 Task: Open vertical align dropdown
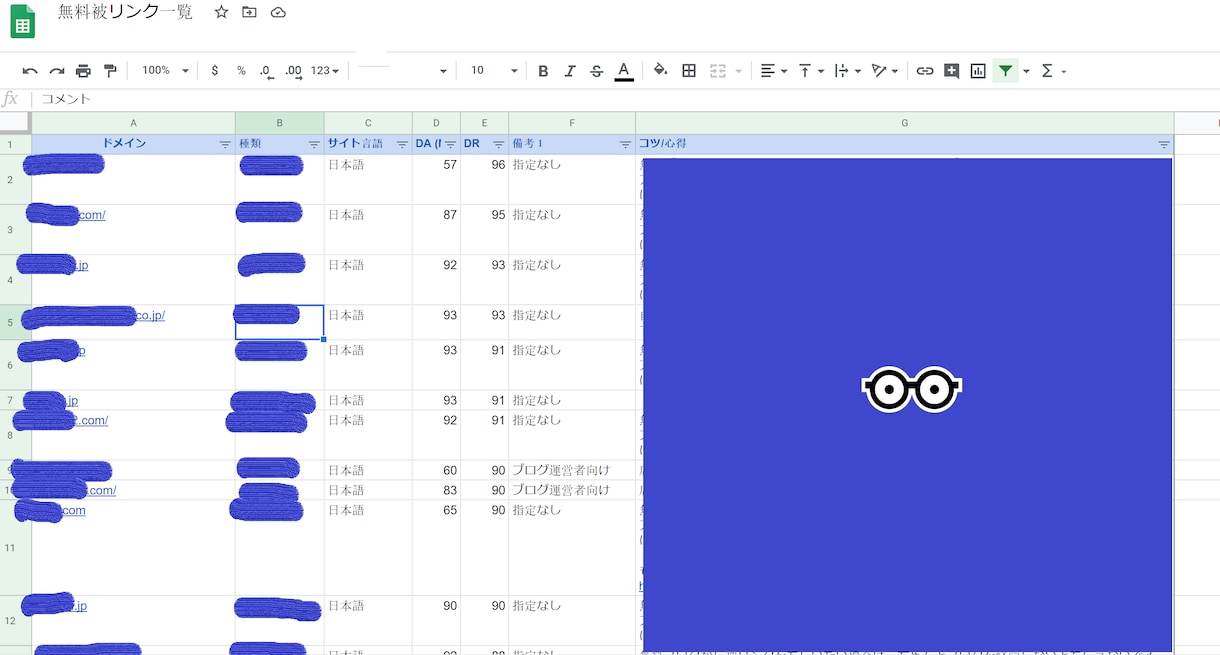coord(810,71)
